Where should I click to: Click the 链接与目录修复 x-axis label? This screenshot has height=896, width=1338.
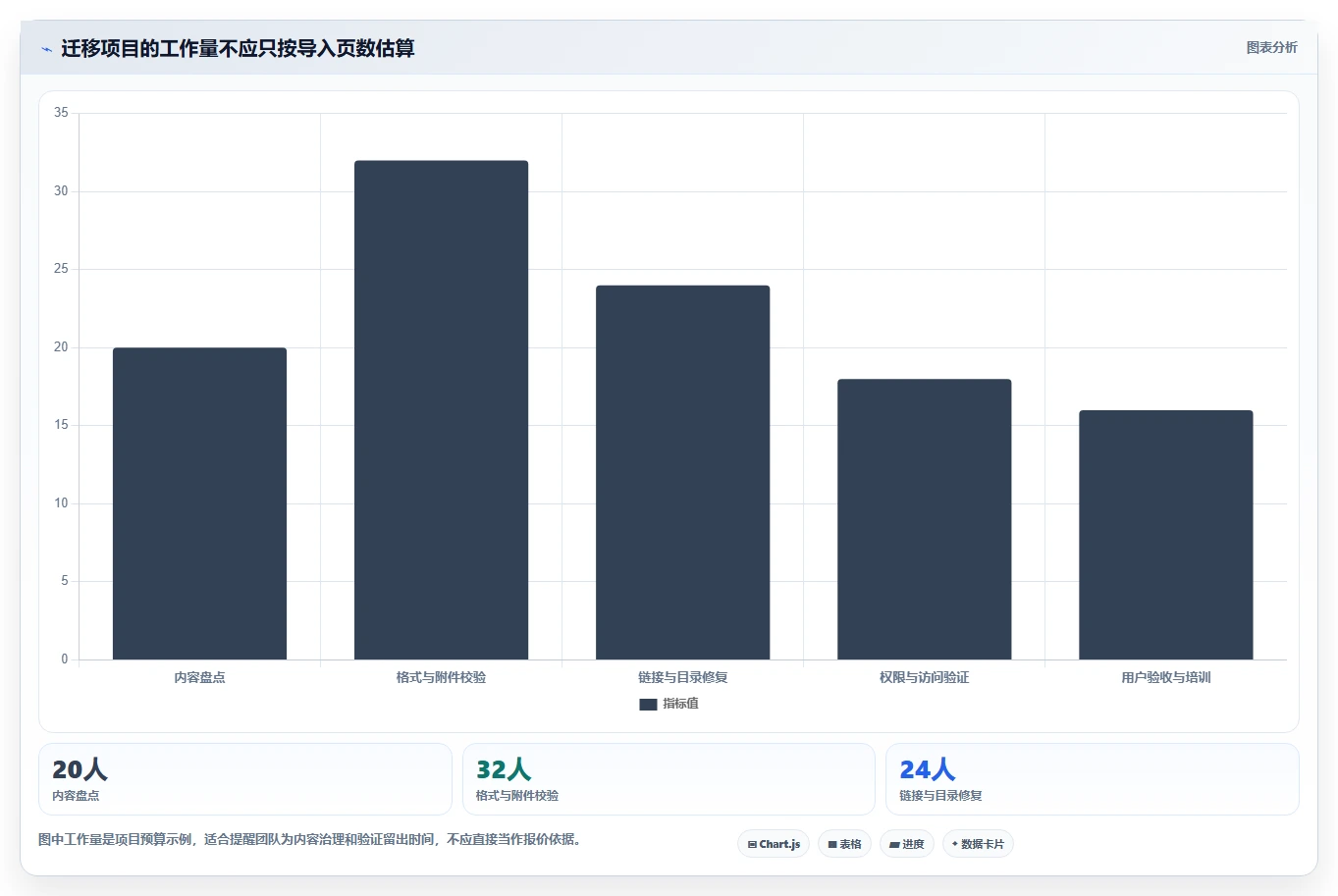[x=682, y=677]
